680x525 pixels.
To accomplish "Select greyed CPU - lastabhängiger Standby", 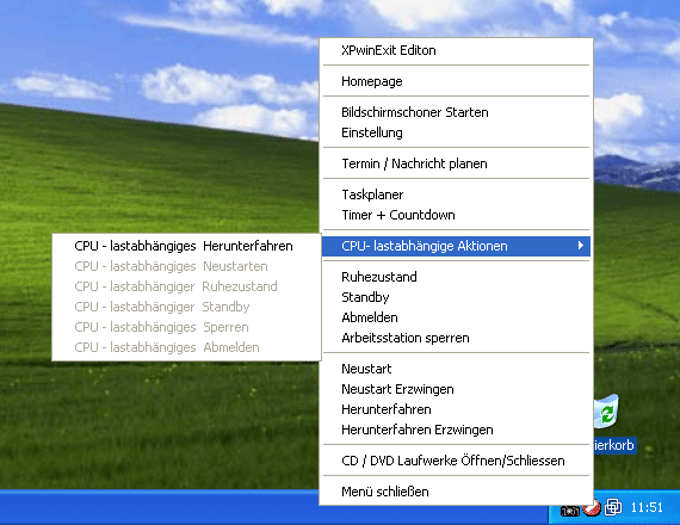I will (186, 307).
